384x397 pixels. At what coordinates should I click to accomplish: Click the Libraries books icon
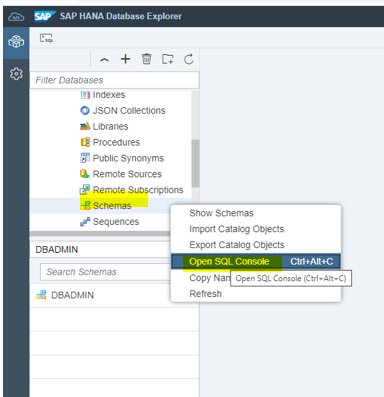85,126
